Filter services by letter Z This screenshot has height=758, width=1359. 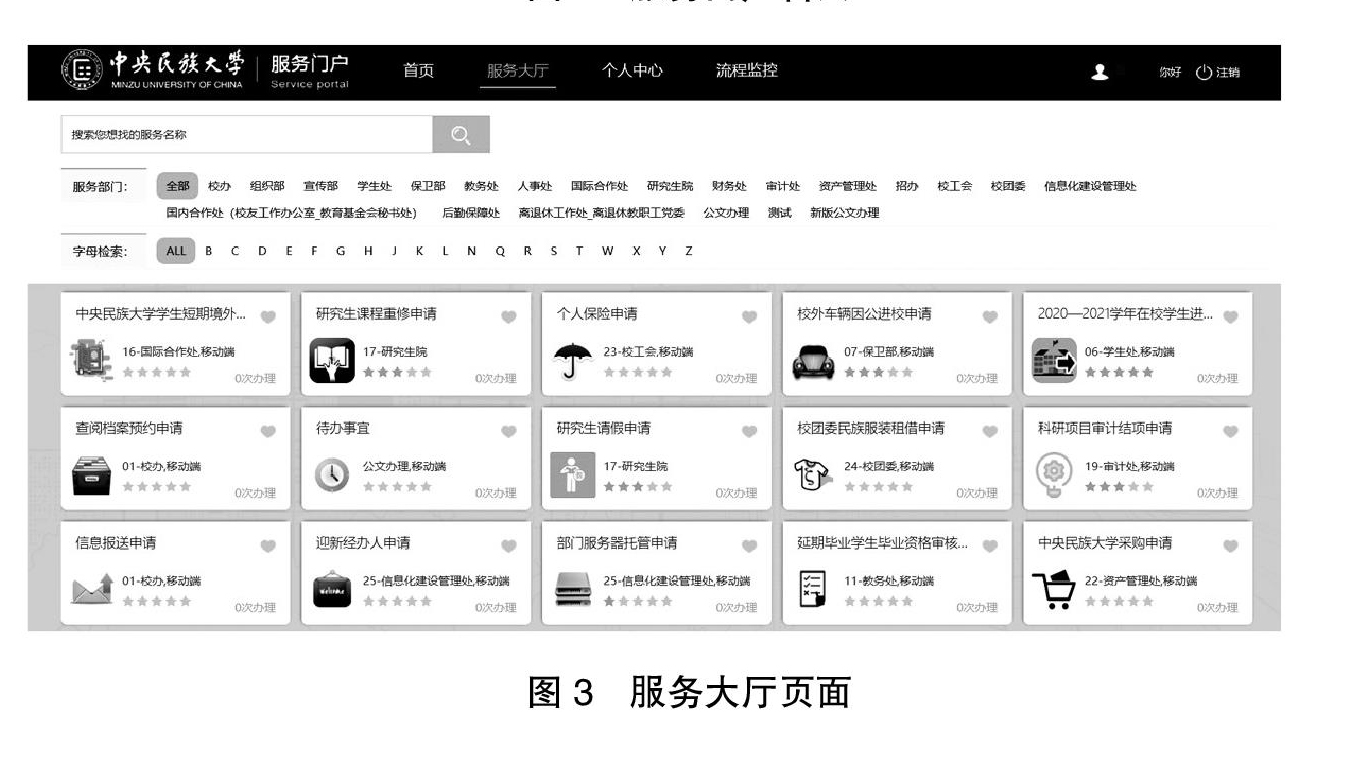[688, 251]
